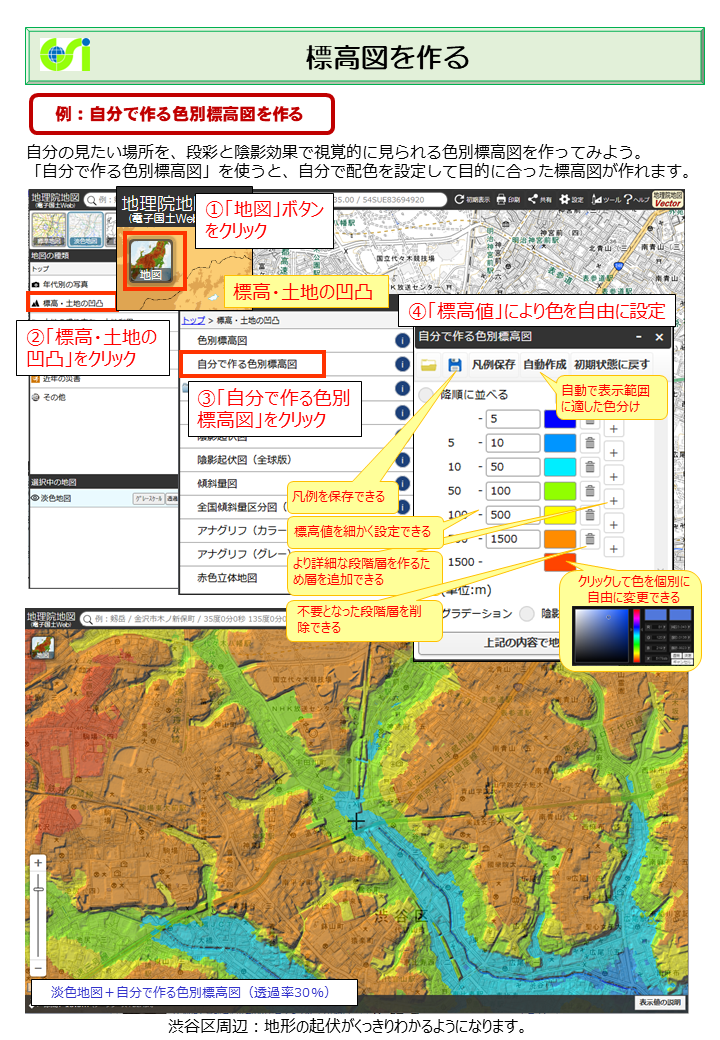
Task: Click the 初期状態に戻す button
Action: point(611,364)
